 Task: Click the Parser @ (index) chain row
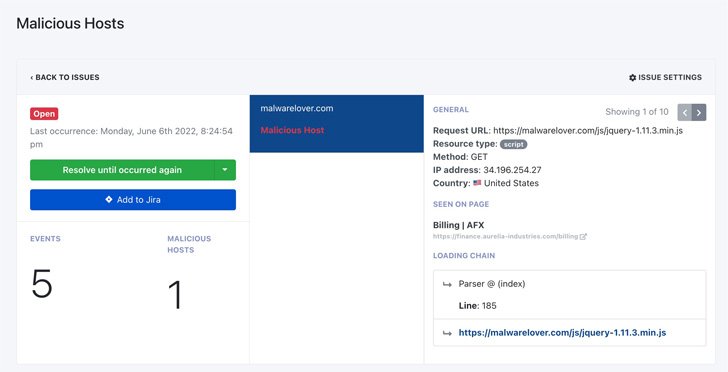click(x=570, y=294)
